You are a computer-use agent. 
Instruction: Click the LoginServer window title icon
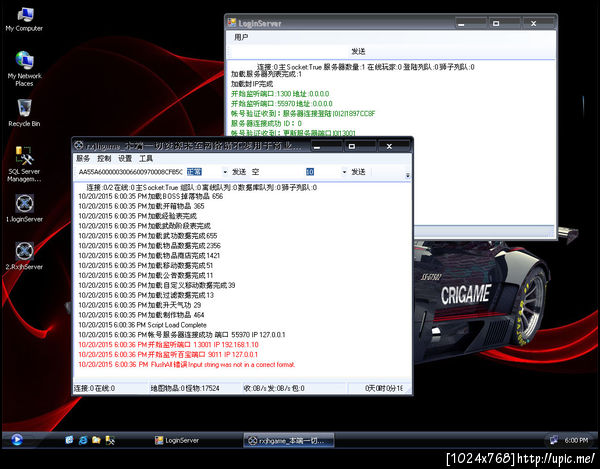[x=232, y=23]
